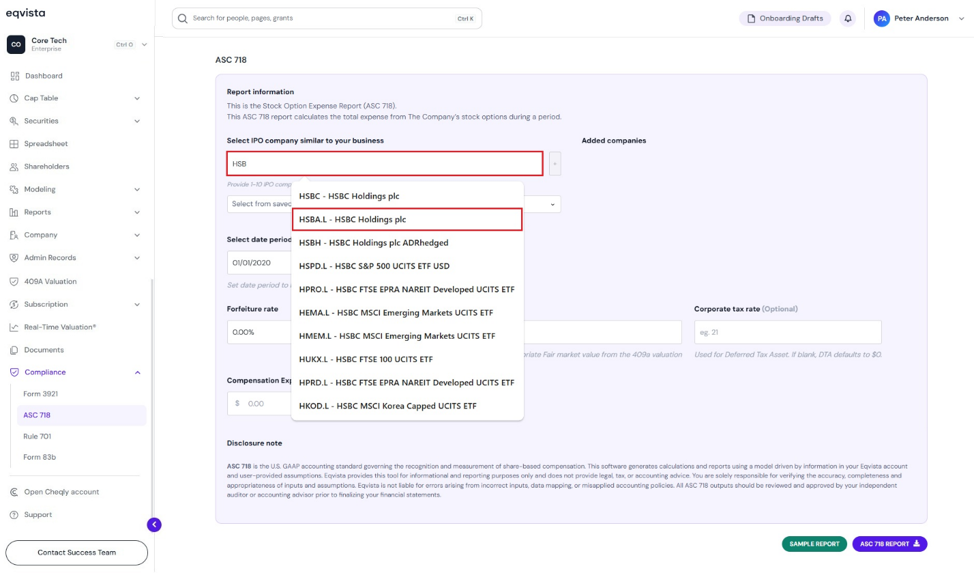Click the Support label in sidebar
This screenshot has width=974, height=573.
pos(38,515)
